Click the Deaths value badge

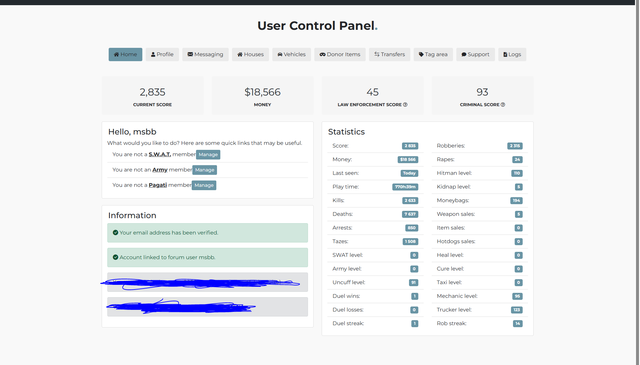(410, 214)
